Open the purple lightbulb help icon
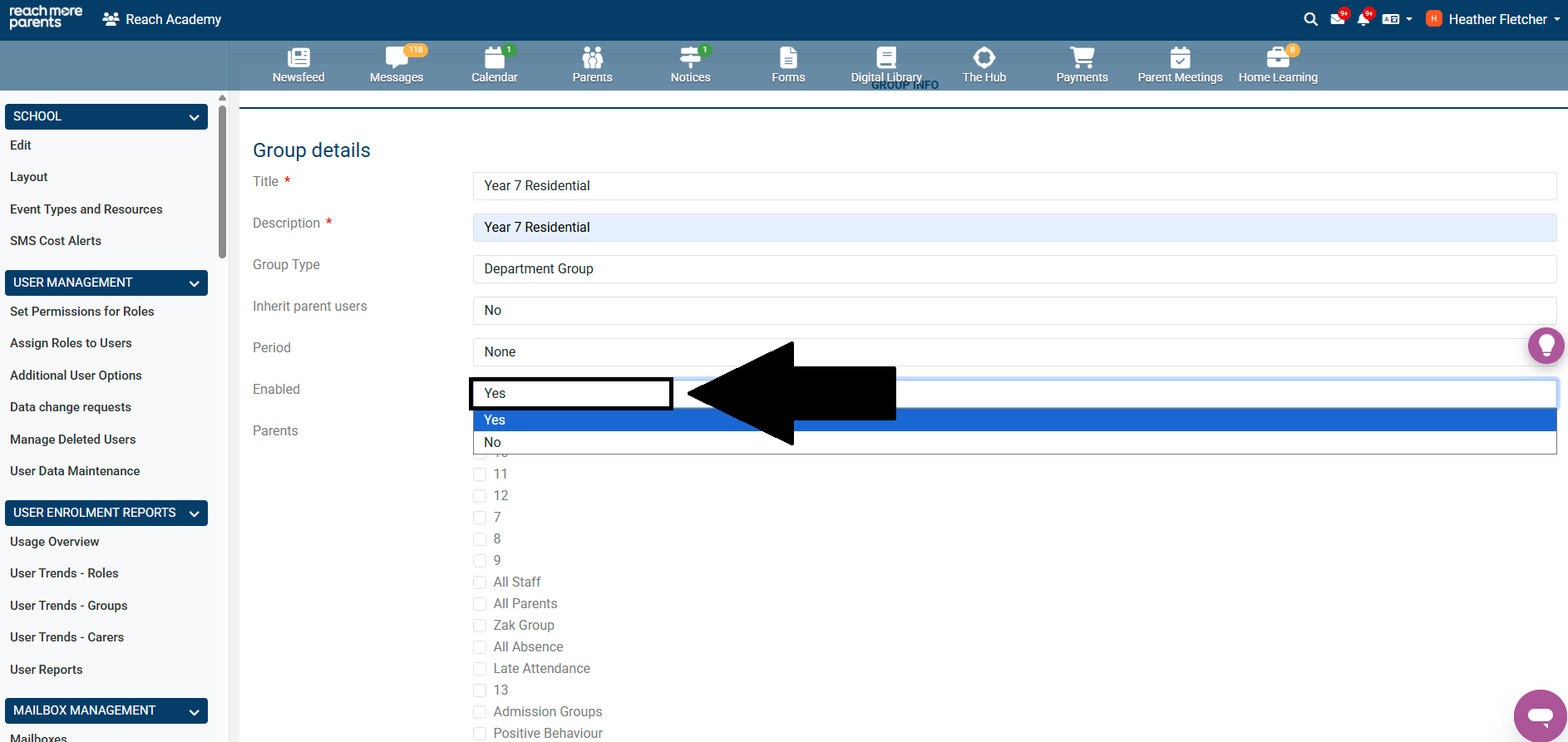Image resolution: width=1568 pixels, height=742 pixels. coord(1546,345)
